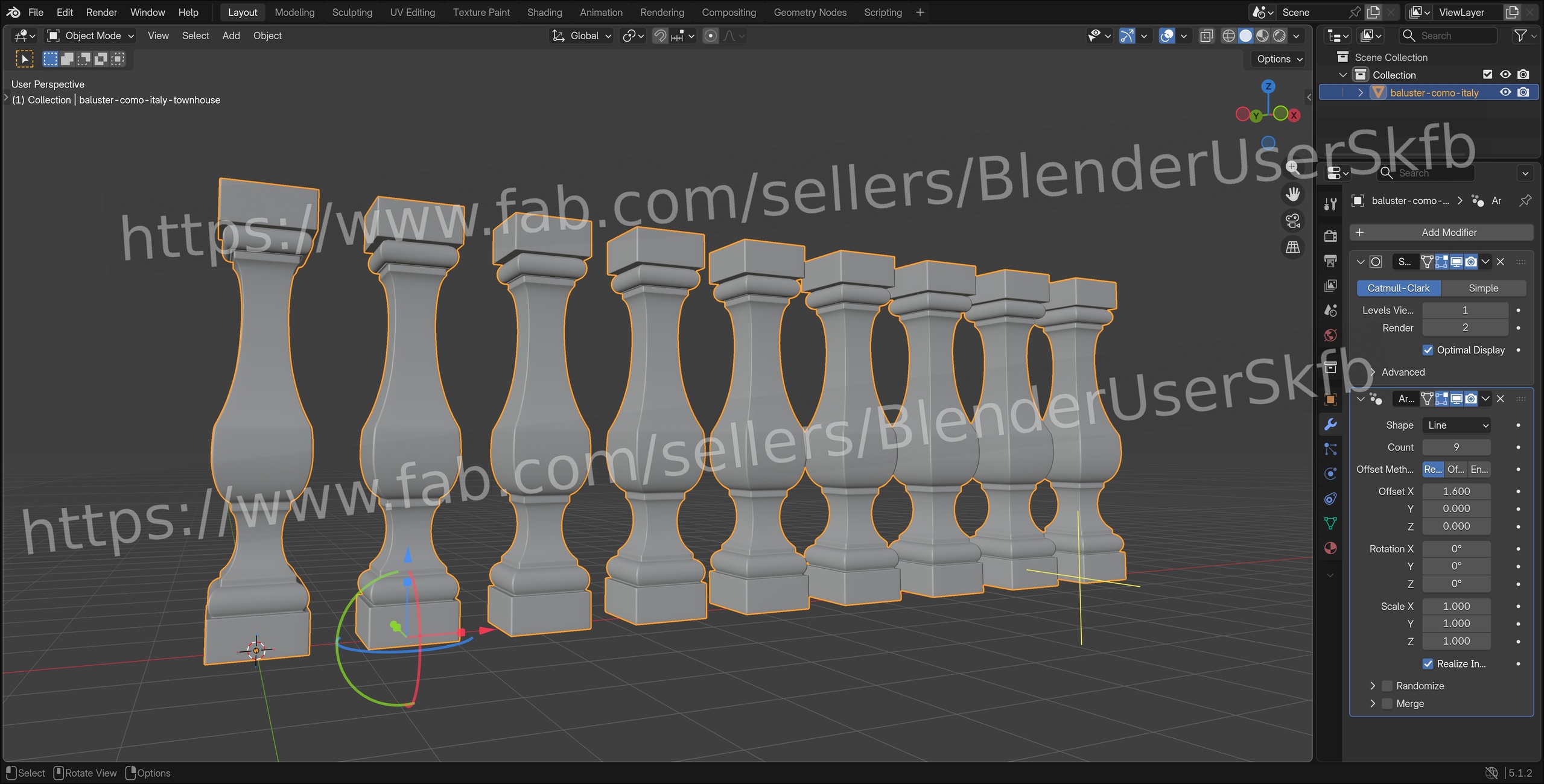
Task: Click the viewport pan hand icon
Action: click(x=1292, y=194)
